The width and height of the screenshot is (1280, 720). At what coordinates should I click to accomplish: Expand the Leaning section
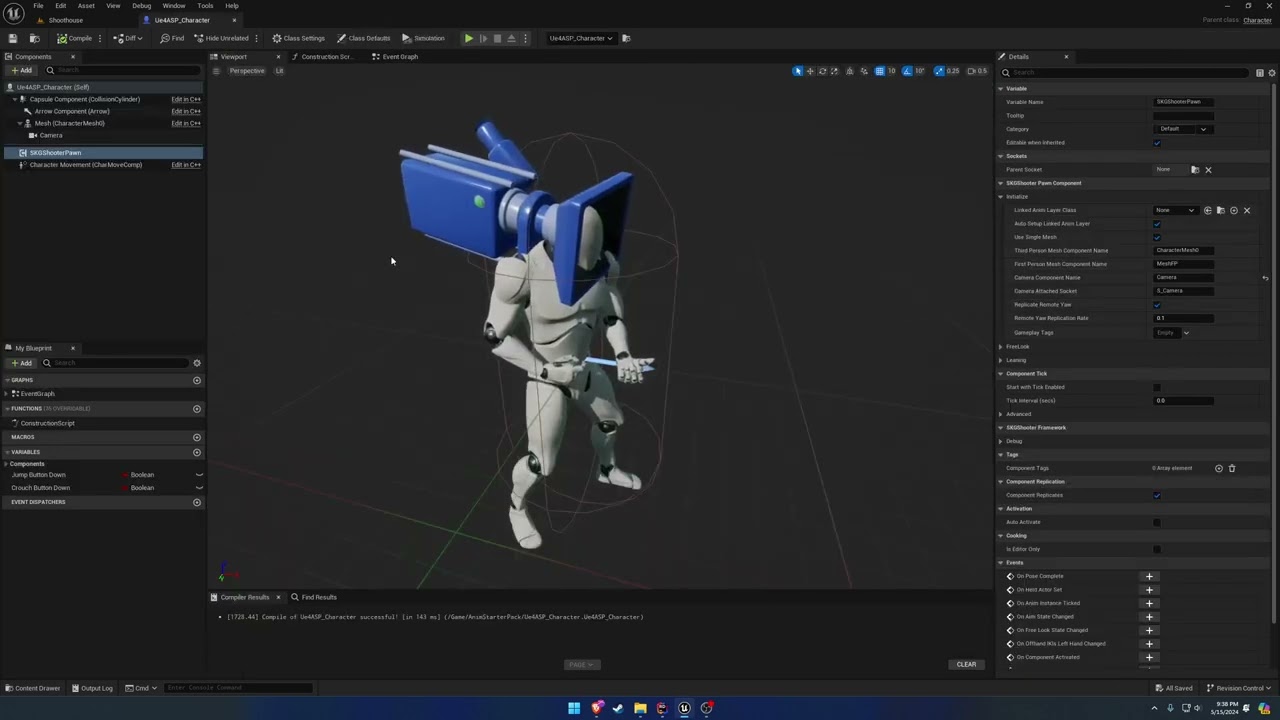coord(1001,360)
